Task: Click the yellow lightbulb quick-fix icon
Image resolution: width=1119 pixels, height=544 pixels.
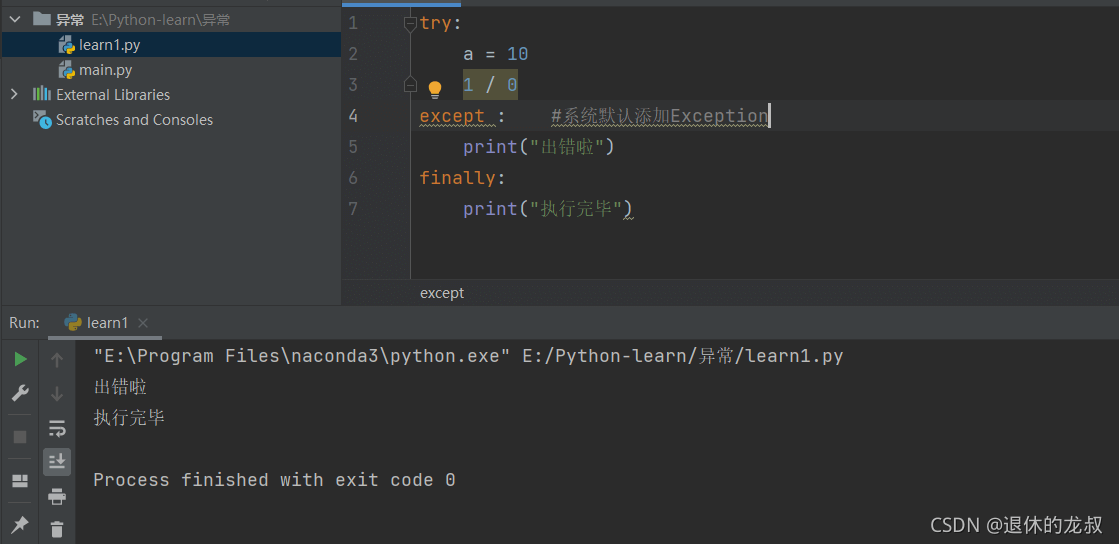Action: [435, 89]
